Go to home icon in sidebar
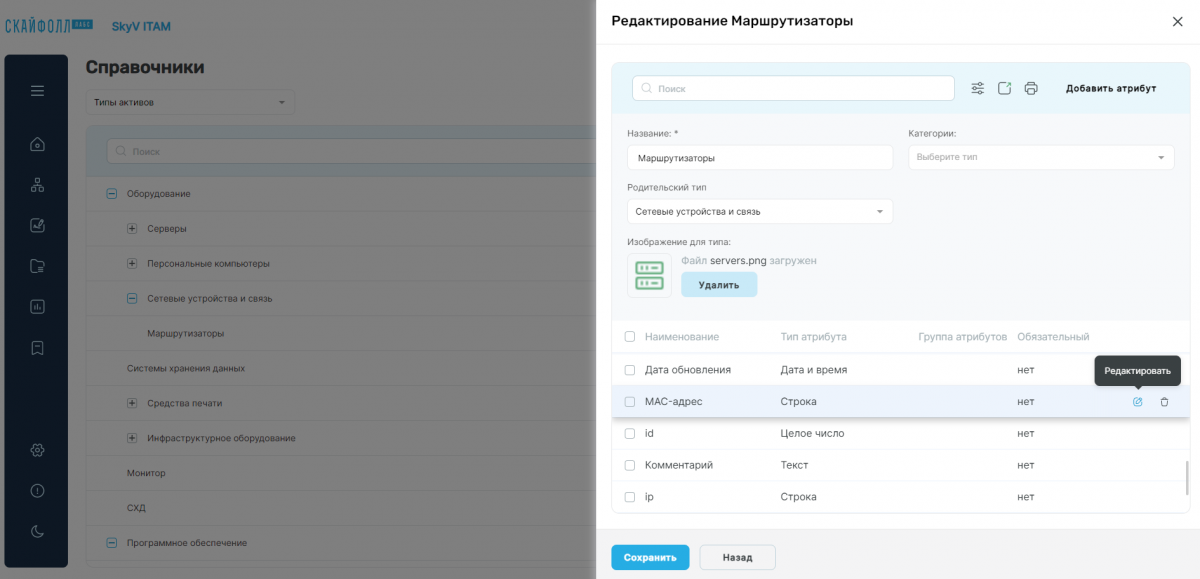Viewport: 1200px width, 579px height. (37, 144)
